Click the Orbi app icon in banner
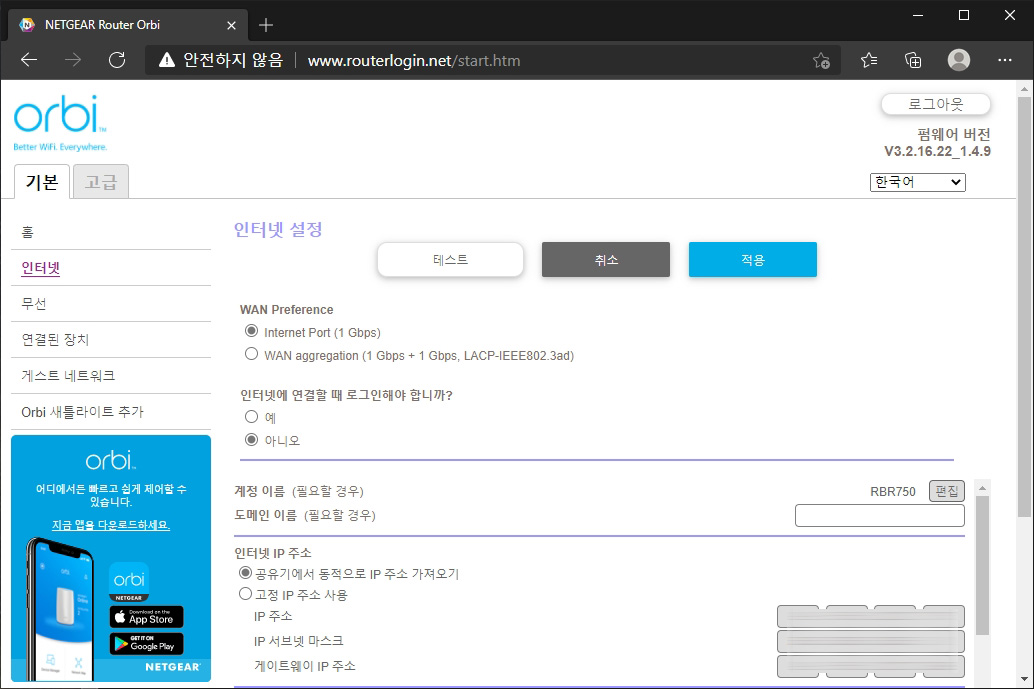 129,582
